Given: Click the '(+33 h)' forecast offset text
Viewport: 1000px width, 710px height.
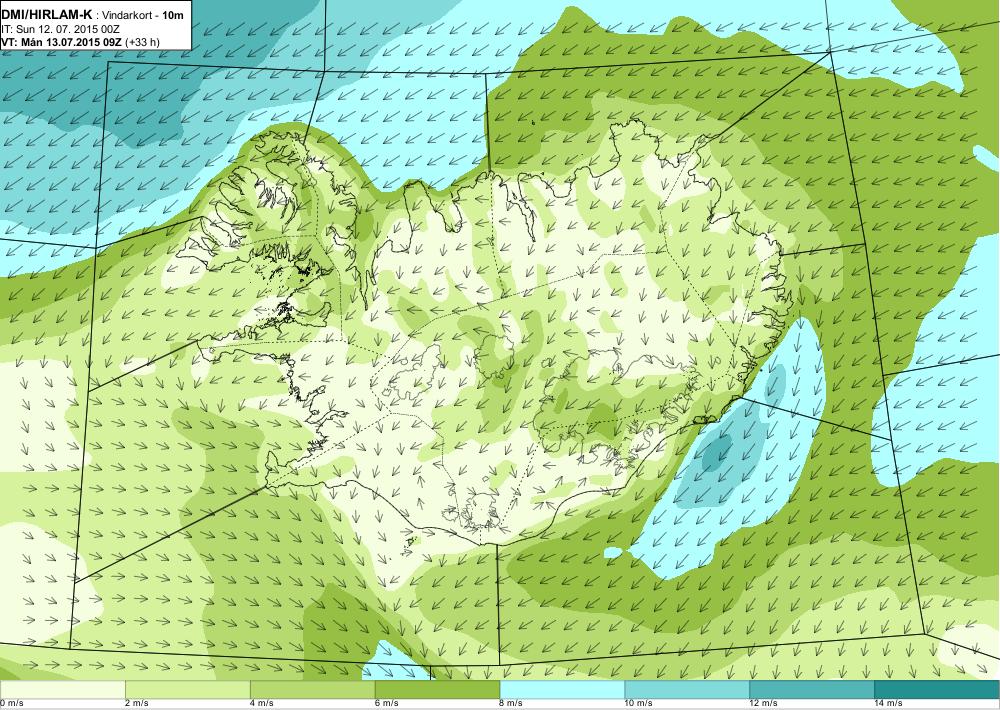Looking at the screenshot, I should pos(144,43).
